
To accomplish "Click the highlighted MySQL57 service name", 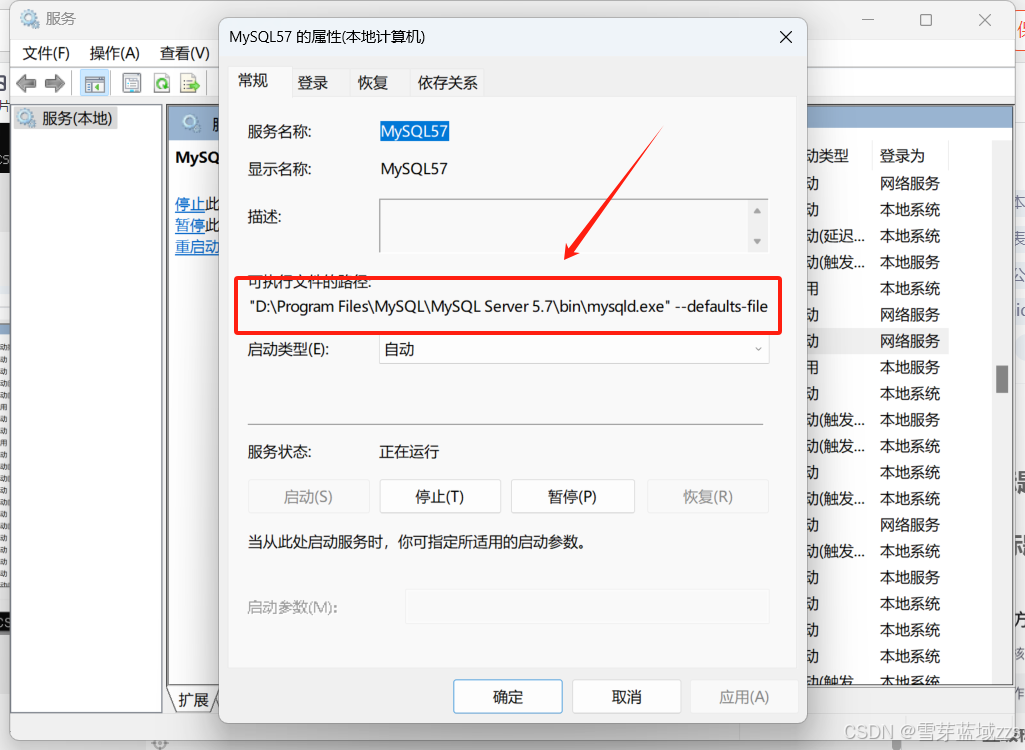I will 414,131.
